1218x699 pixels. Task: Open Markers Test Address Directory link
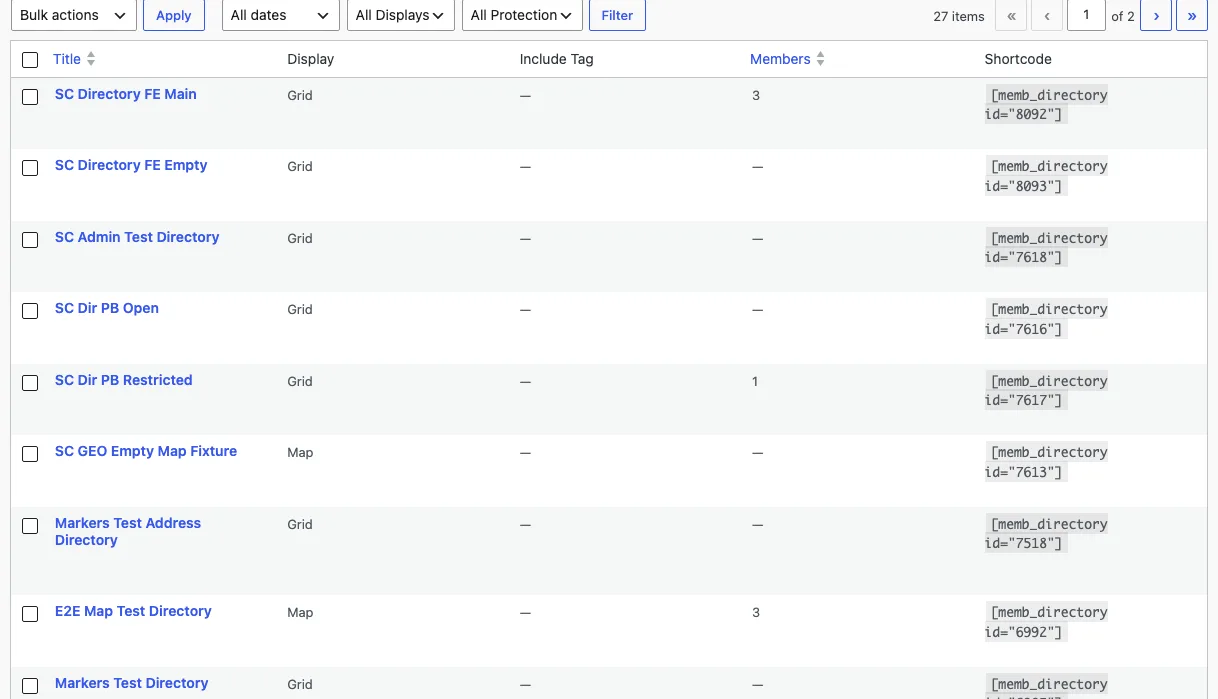click(x=128, y=531)
